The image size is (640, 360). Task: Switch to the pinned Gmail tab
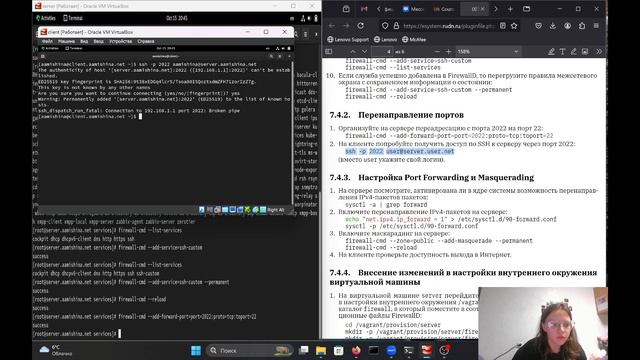[x=364, y=9]
